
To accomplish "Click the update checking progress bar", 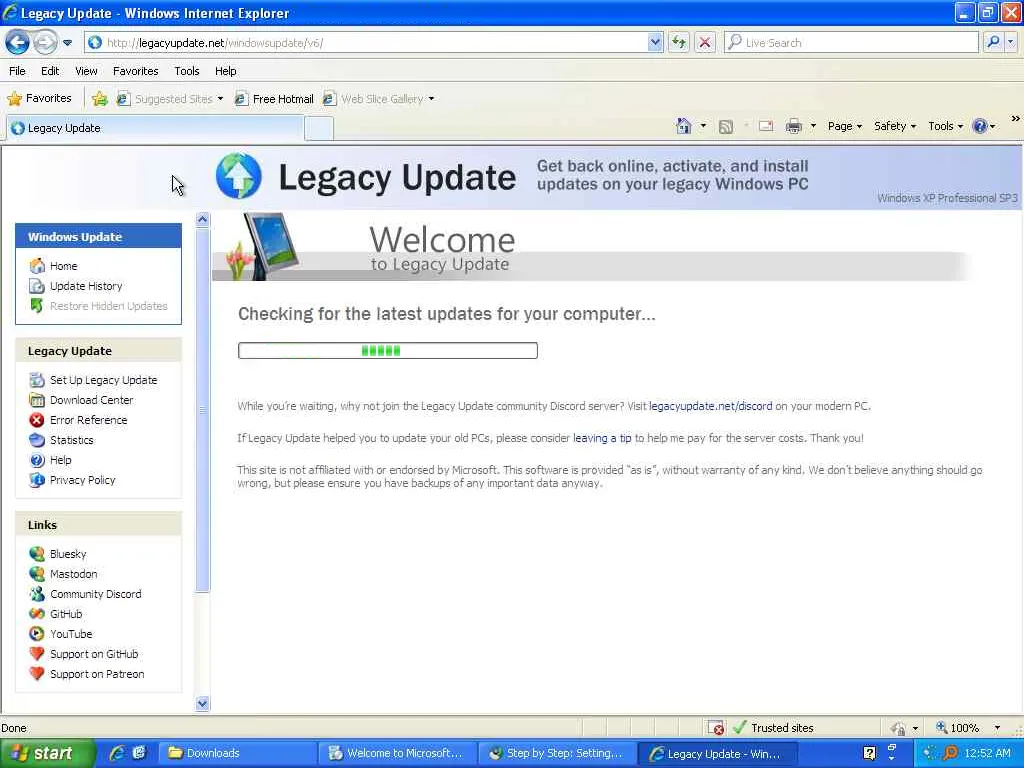I will 388,351.
